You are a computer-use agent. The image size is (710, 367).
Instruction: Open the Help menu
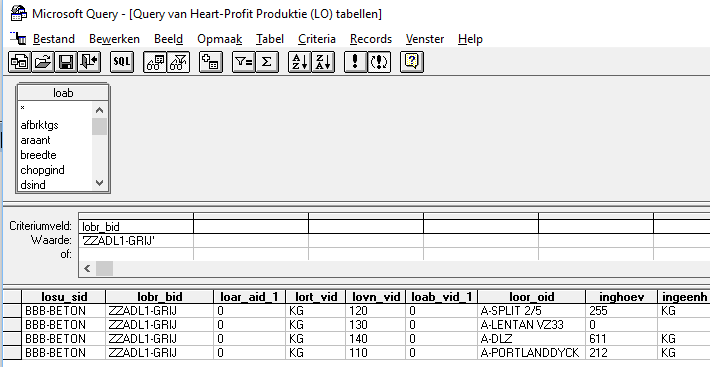click(x=470, y=39)
